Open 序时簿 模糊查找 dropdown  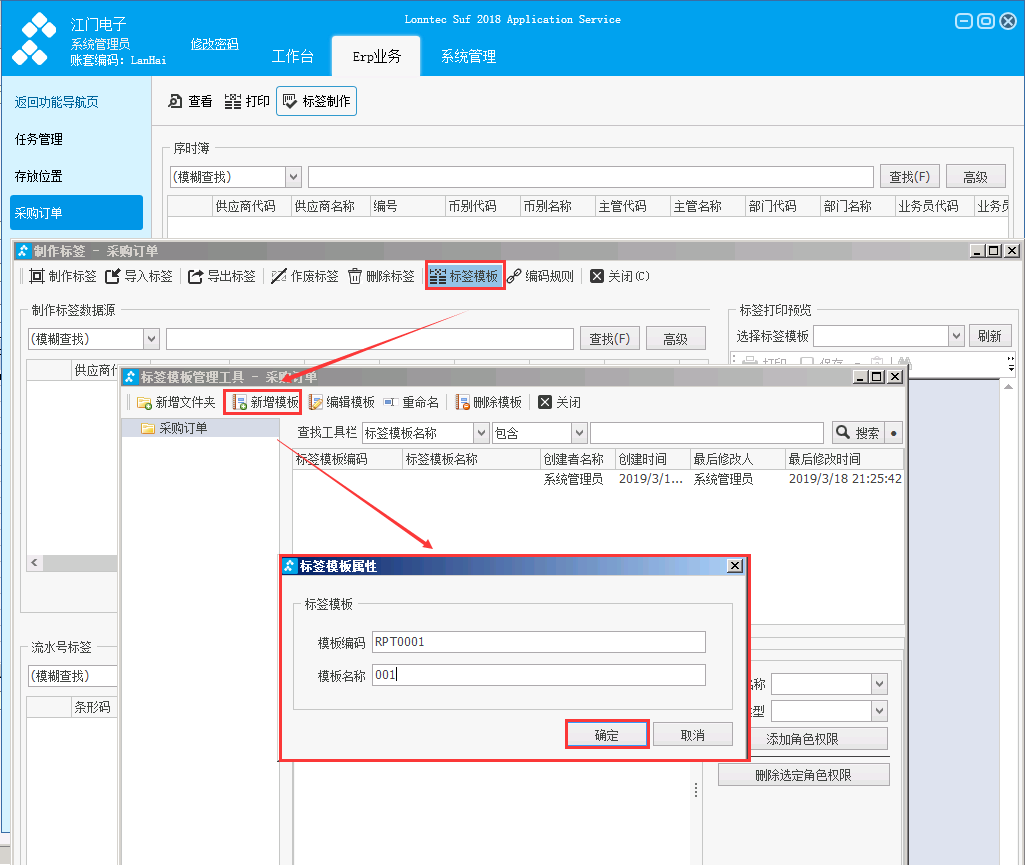[x=293, y=177]
